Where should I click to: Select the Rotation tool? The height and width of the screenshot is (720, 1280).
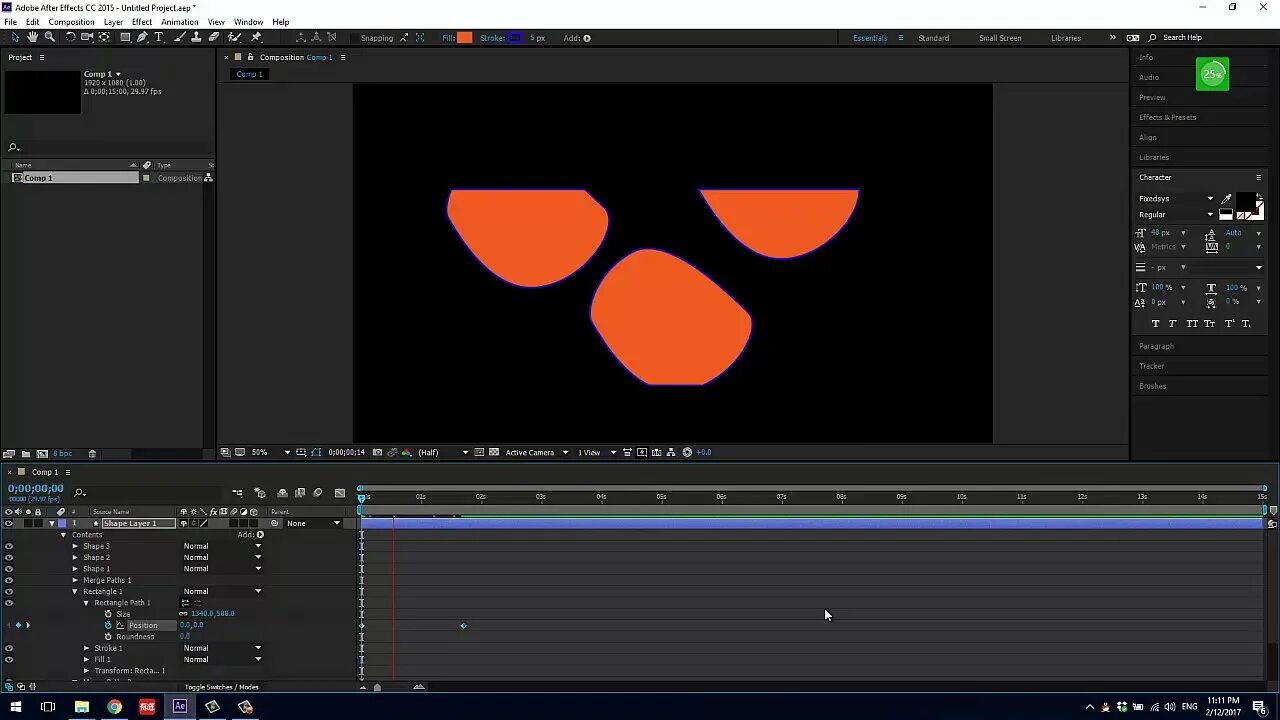70,37
